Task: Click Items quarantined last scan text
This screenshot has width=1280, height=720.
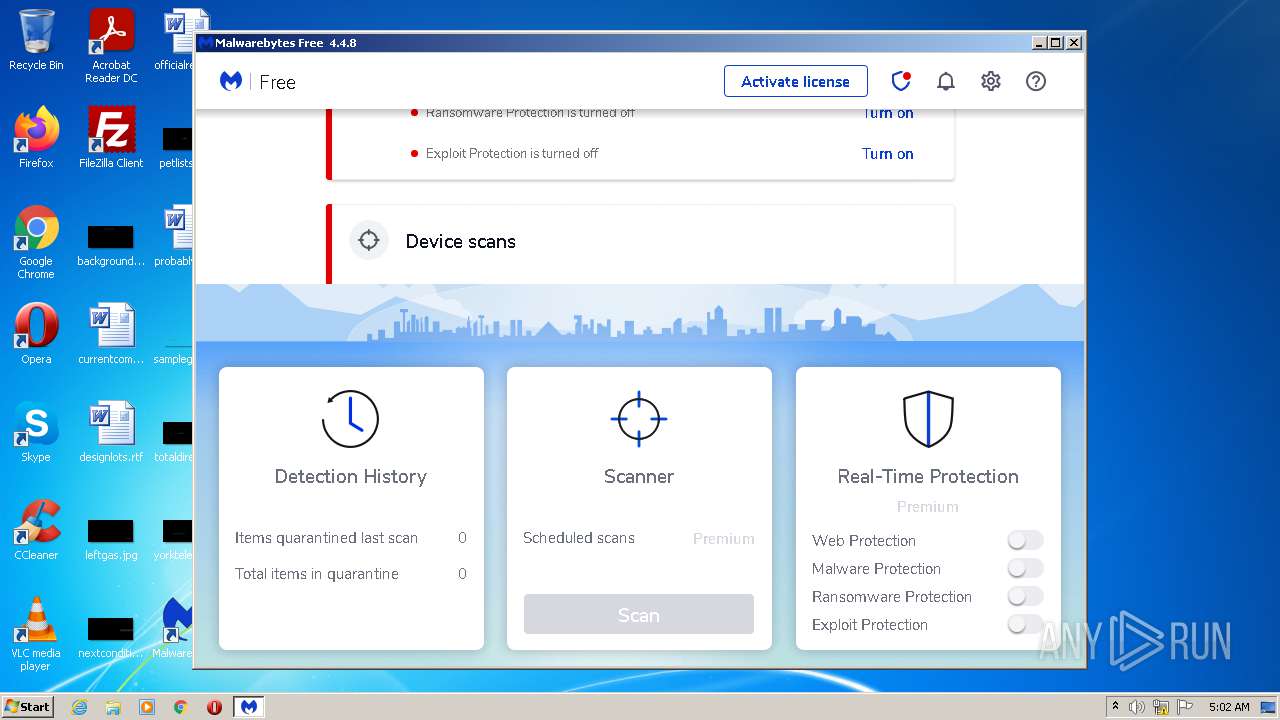Action: point(326,538)
